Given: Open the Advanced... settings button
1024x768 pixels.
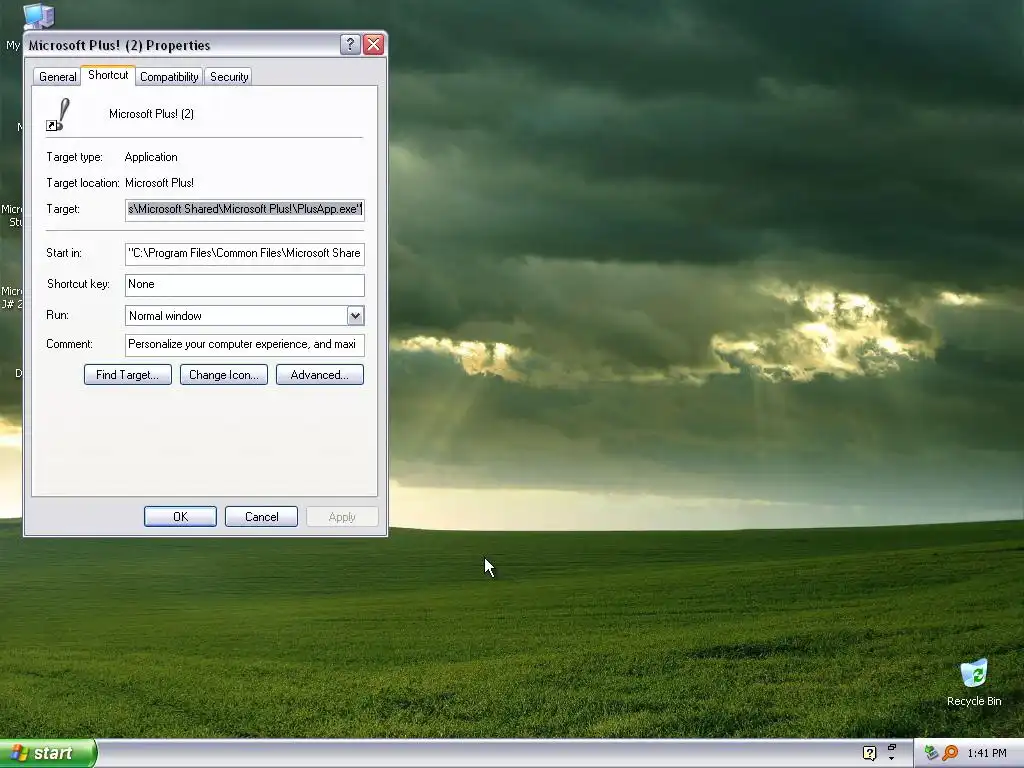Looking at the screenshot, I should pos(319,375).
